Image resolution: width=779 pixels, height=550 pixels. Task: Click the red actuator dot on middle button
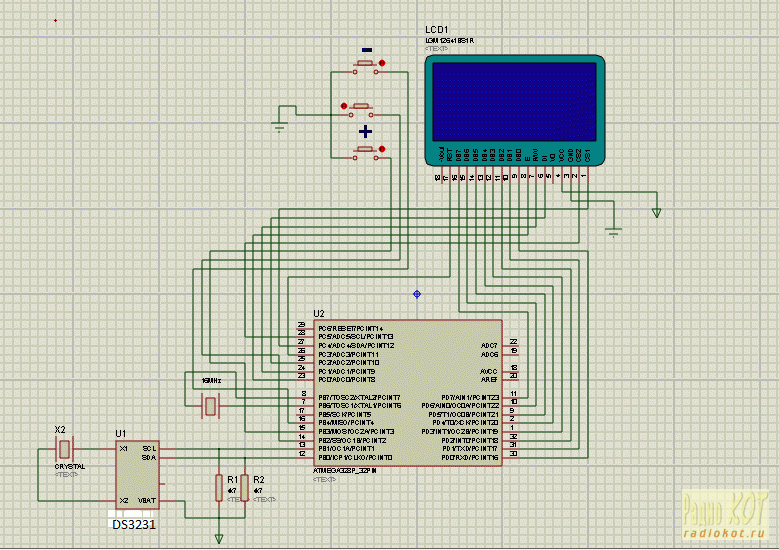click(344, 106)
